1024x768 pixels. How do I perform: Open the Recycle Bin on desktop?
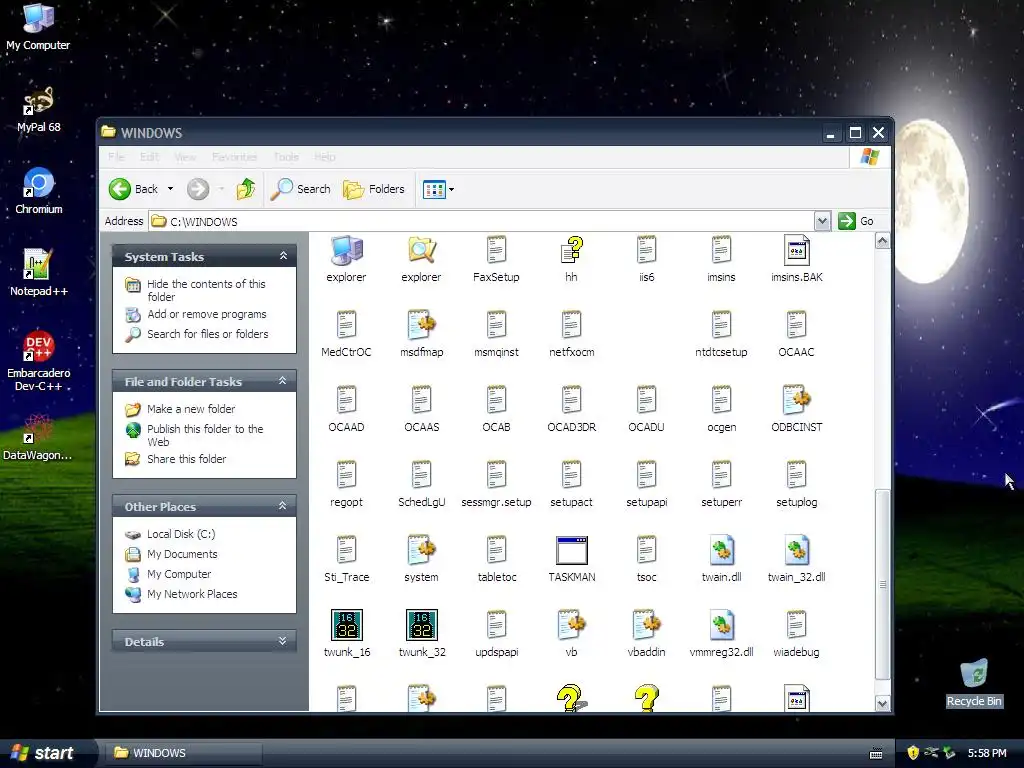coord(974,683)
